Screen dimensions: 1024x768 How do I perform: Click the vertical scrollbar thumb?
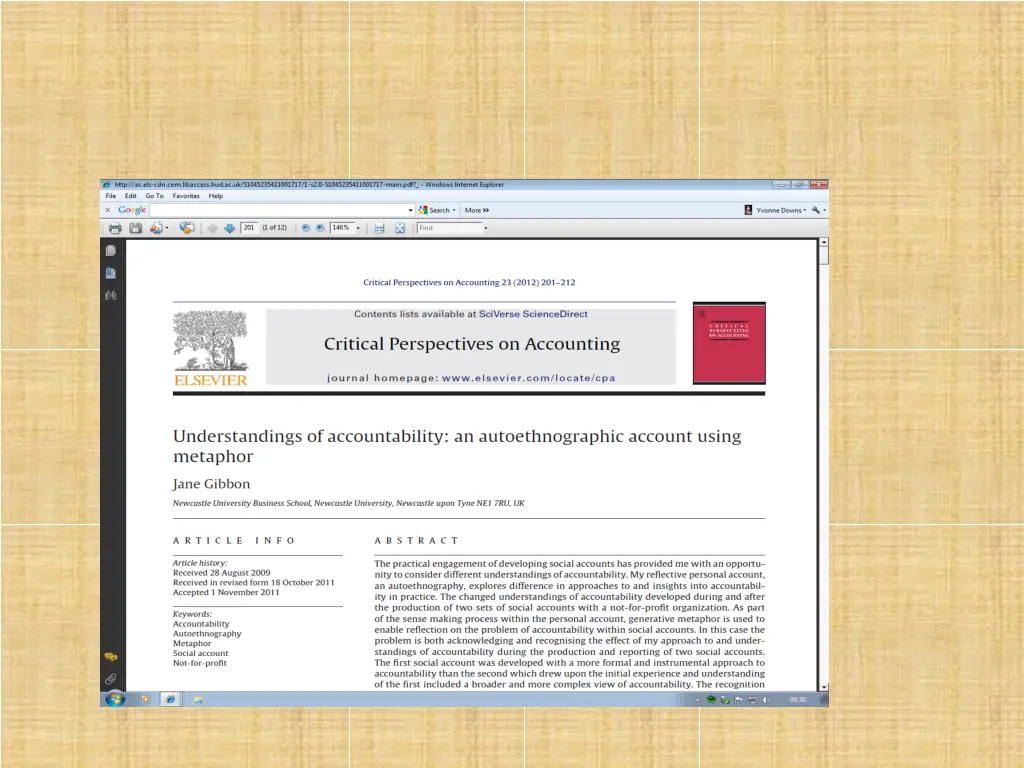[x=824, y=255]
